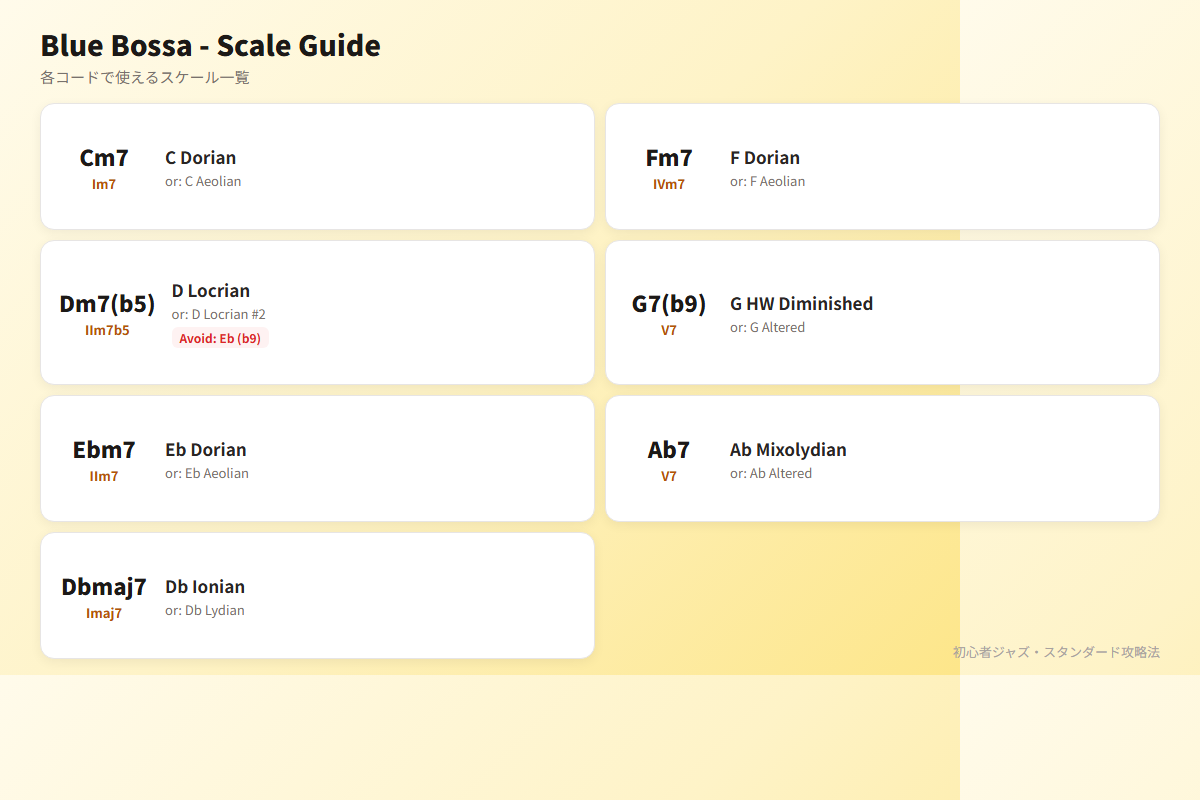1200x800 pixels.
Task: Select the Ab Mixolydian scale label
Action: click(788, 450)
